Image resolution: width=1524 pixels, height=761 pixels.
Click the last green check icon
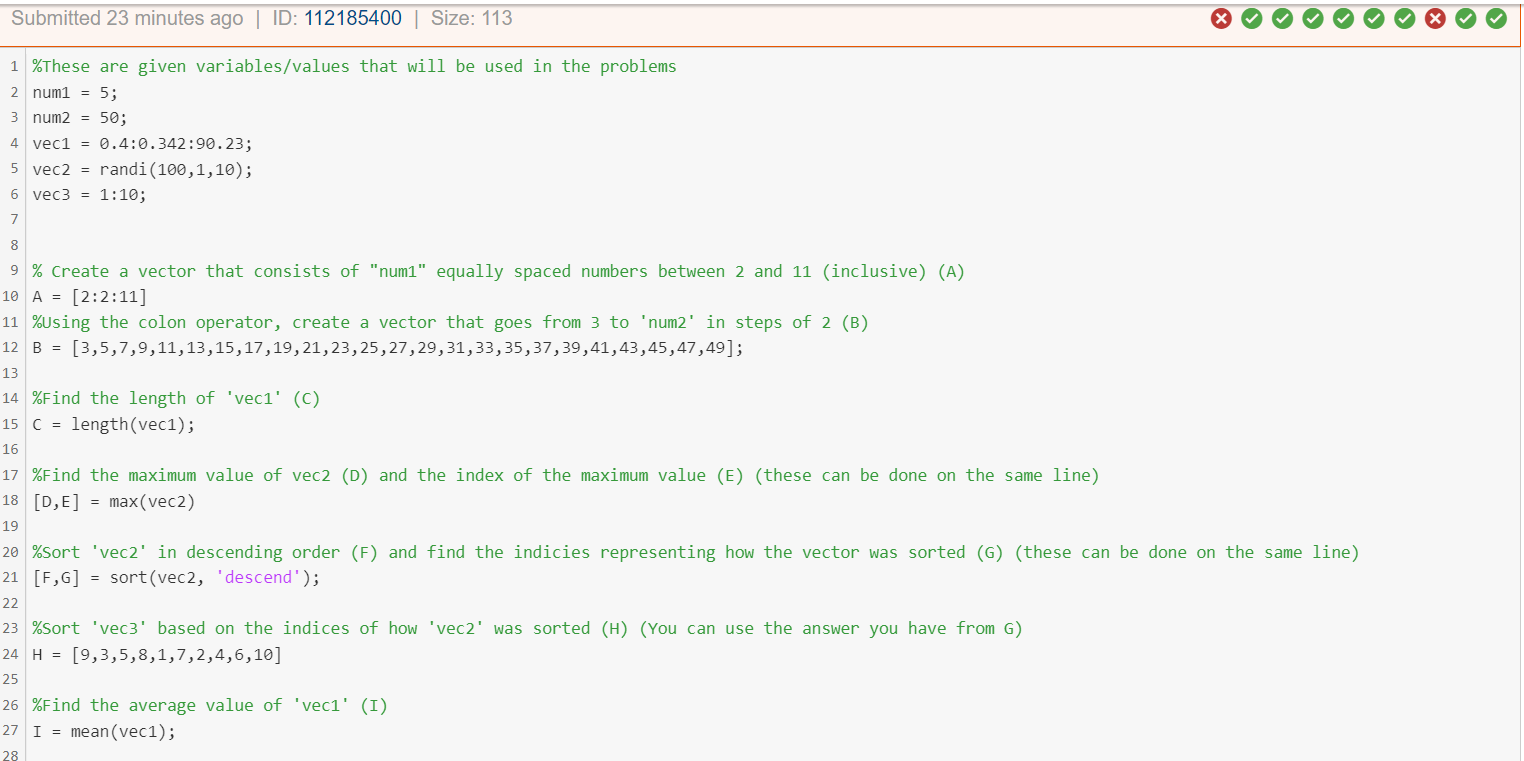click(x=1496, y=18)
